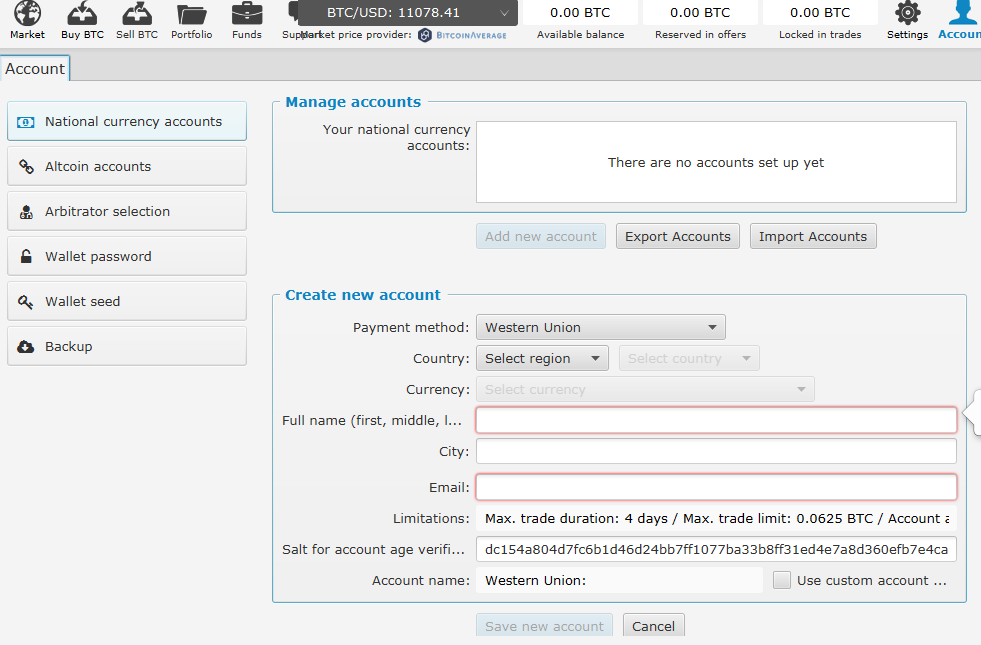Image resolution: width=981 pixels, height=645 pixels.
Task: Click the Export Accounts button
Action: click(678, 236)
